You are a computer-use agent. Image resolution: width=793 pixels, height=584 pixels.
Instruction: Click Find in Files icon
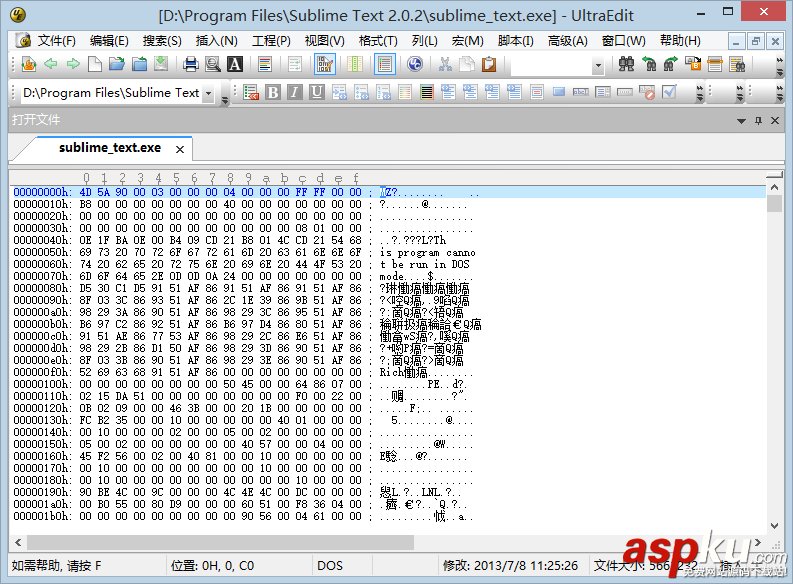(738, 64)
